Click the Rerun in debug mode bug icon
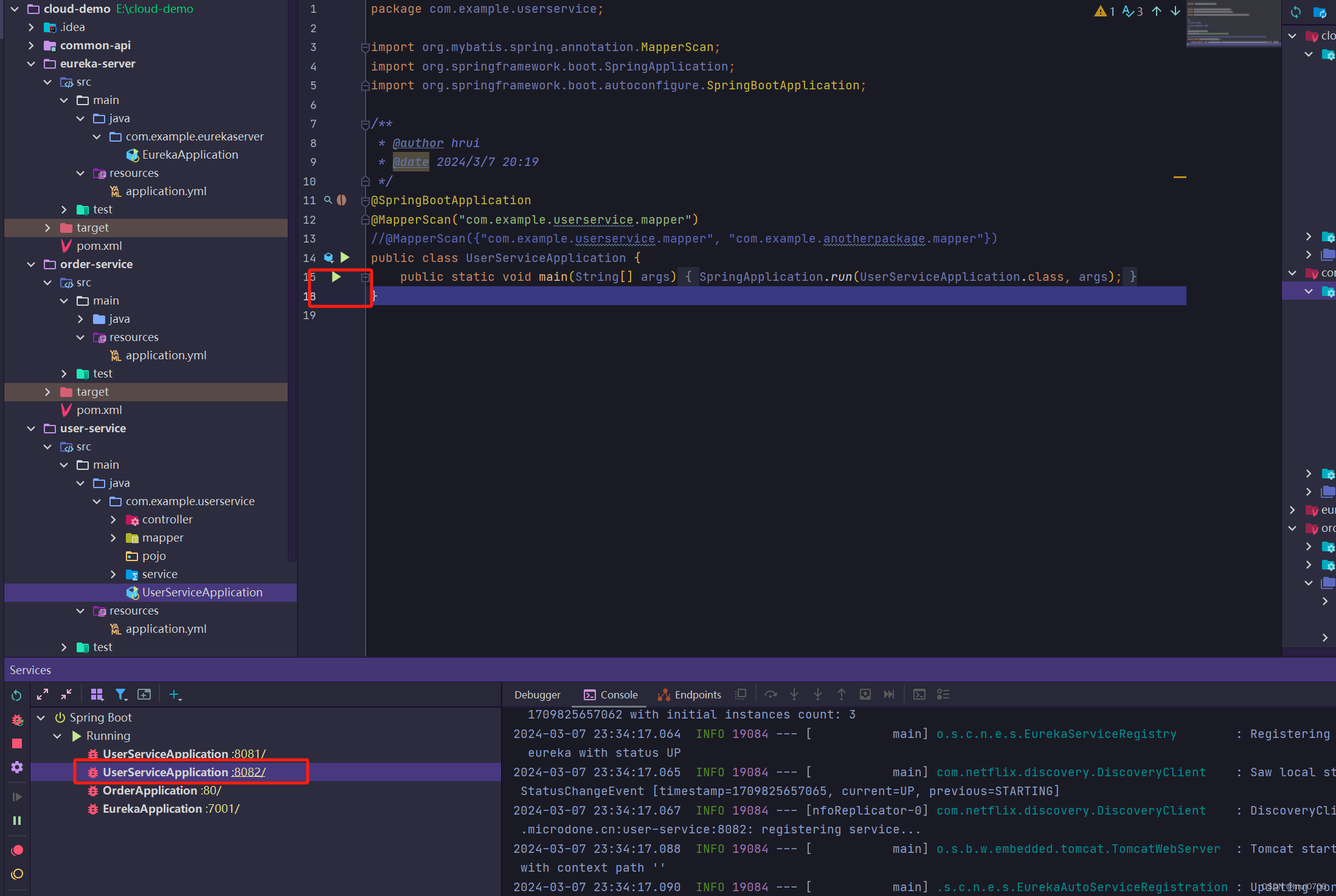 (x=17, y=720)
